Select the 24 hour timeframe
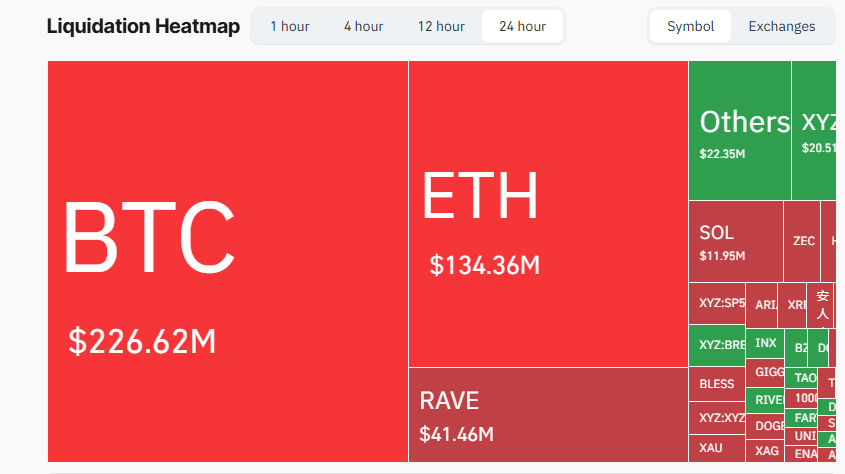 pos(522,26)
